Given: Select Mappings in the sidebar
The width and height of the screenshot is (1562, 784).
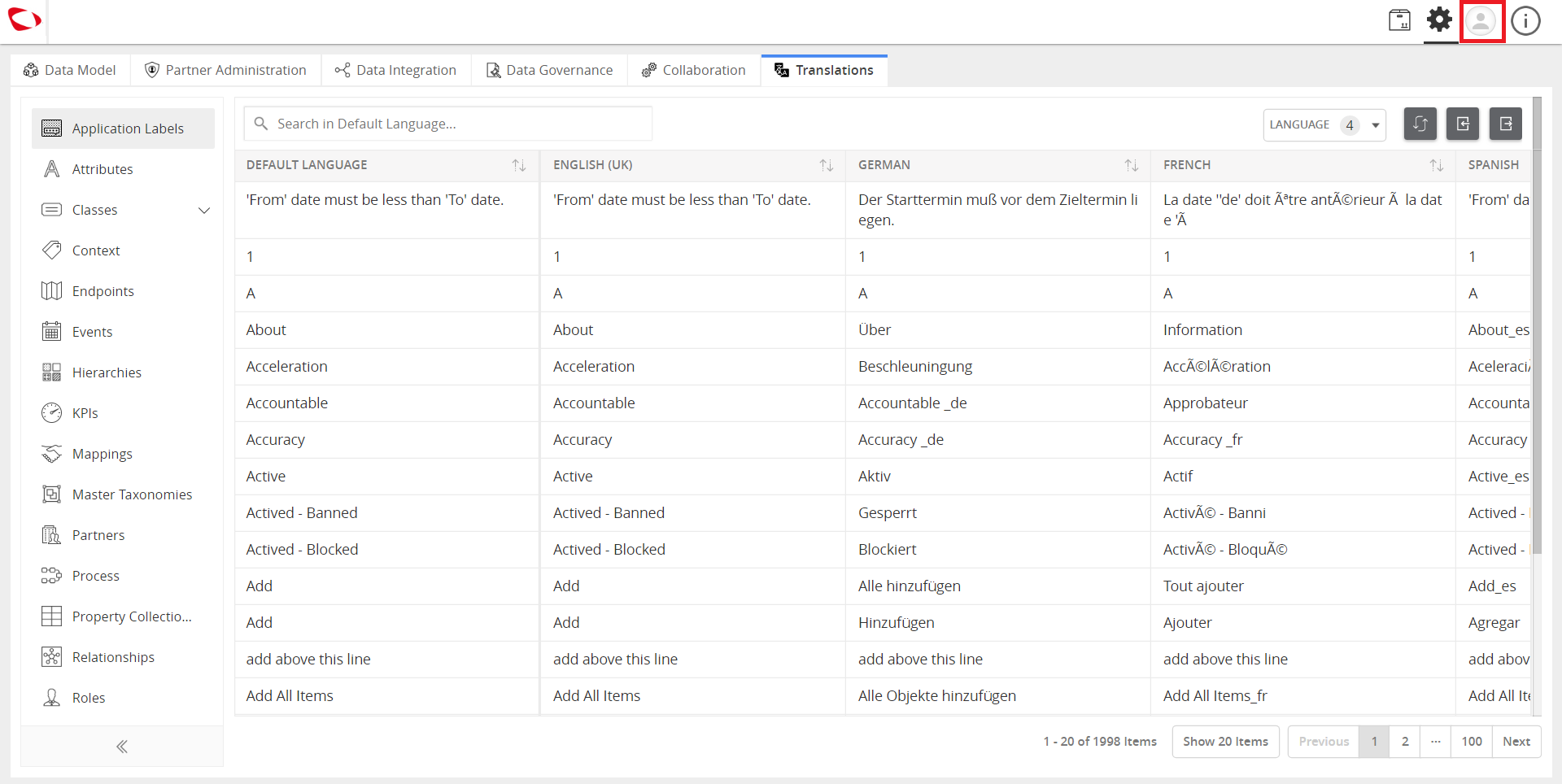Looking at the screenshot, I should pos(123,454).
